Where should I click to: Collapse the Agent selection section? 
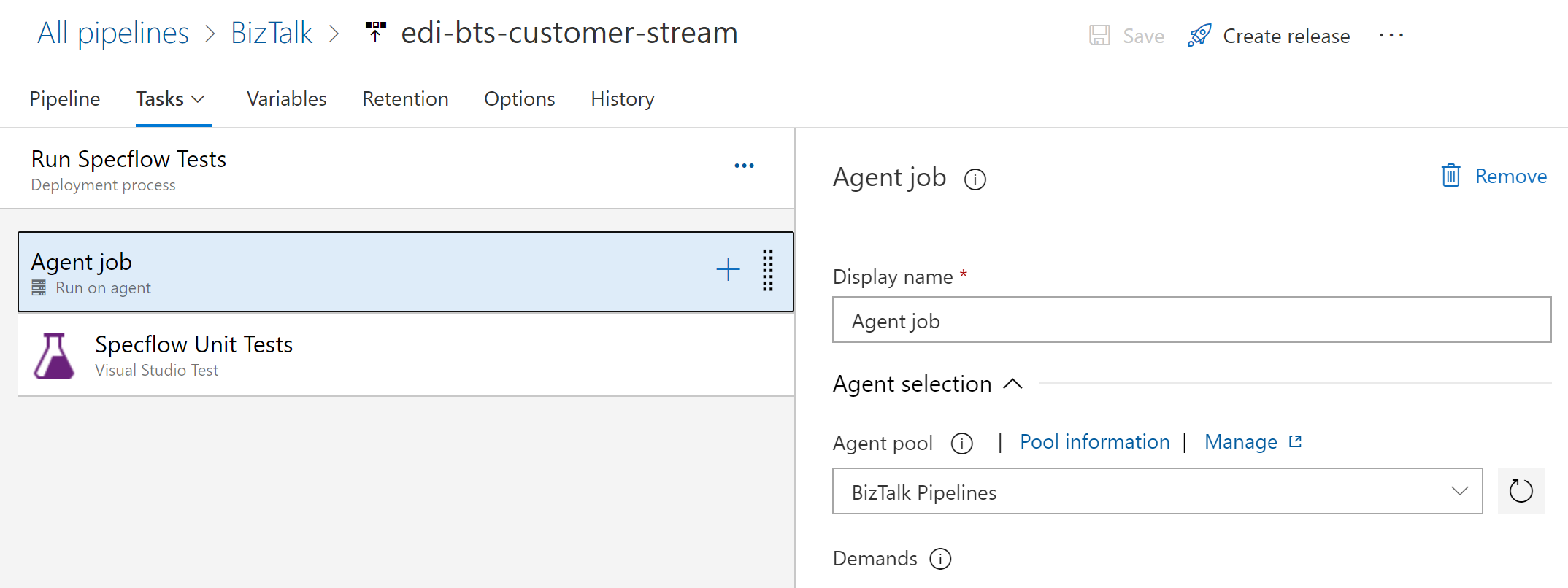pos(1013,384)
